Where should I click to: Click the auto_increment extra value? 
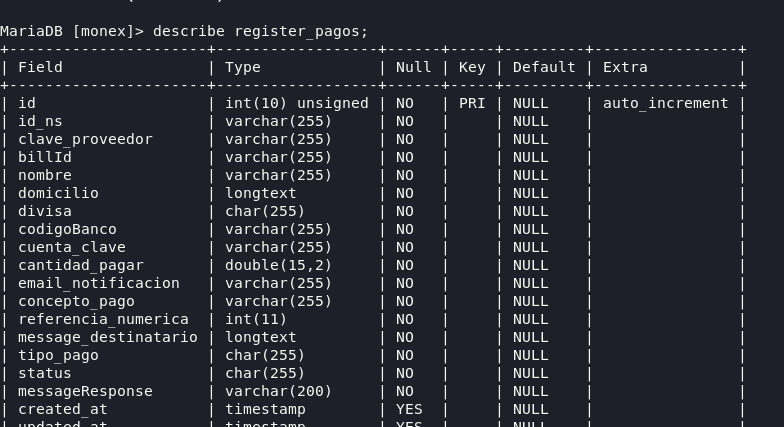click(666, 103)
